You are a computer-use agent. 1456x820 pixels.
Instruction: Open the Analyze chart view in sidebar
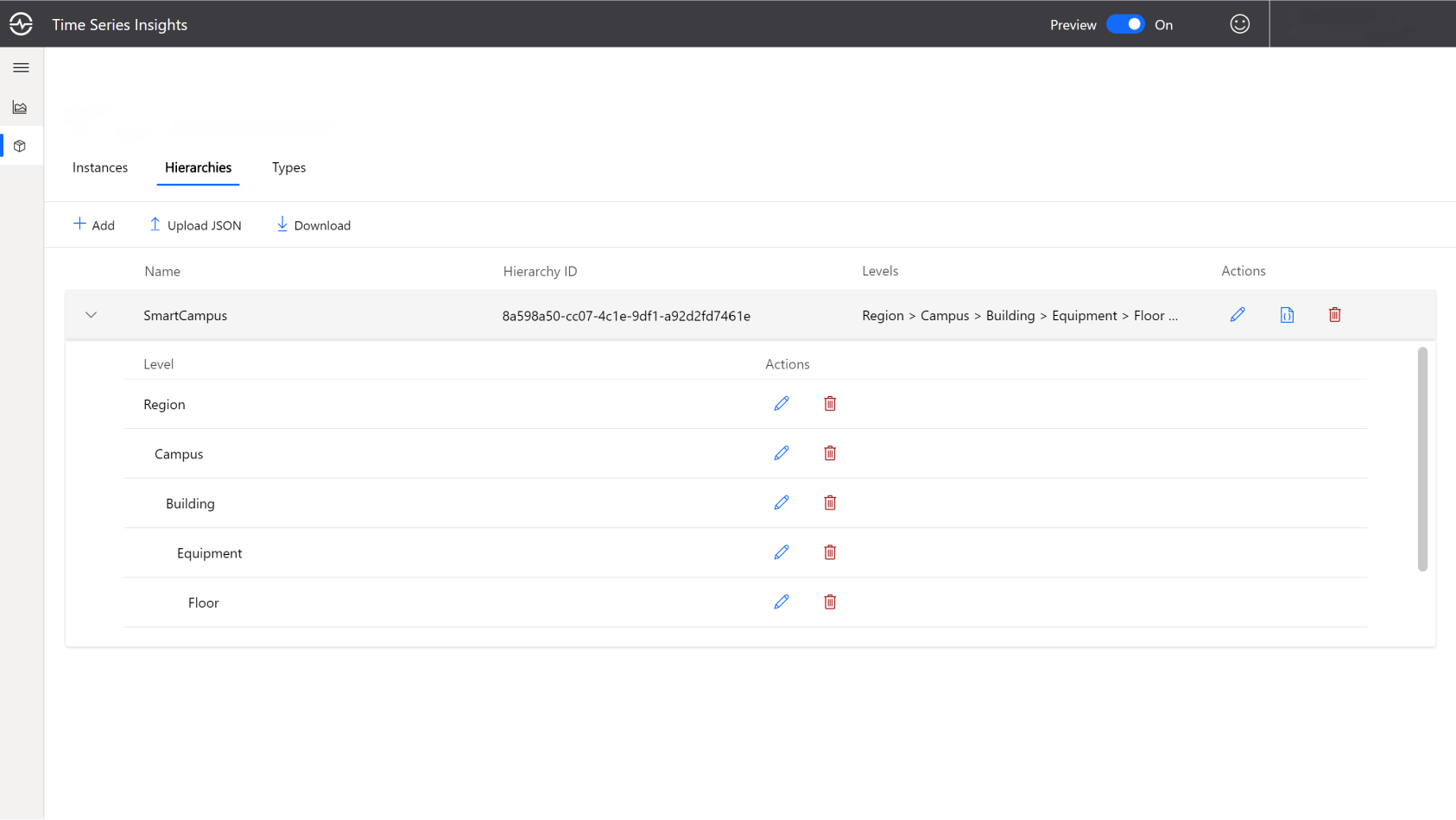[20, 107]
